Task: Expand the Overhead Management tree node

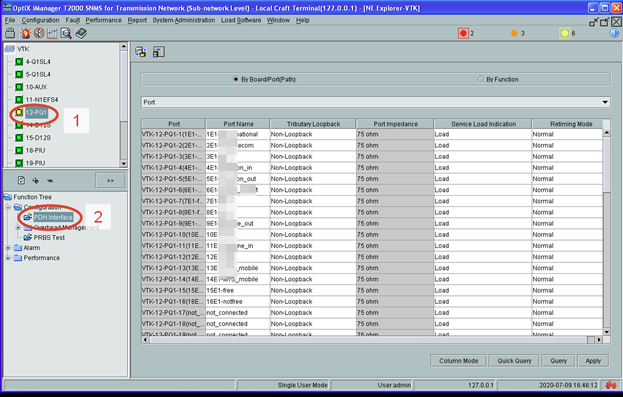Action: (18, 227)
